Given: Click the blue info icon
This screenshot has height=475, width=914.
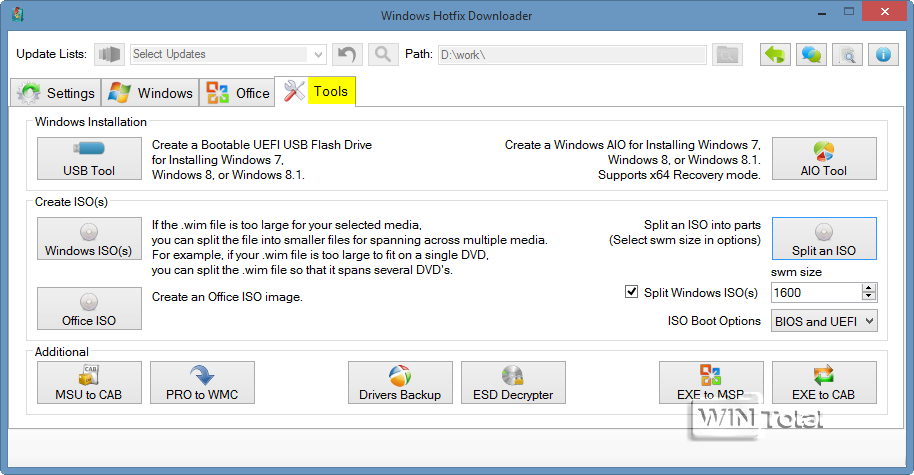Looking at the screenshot, I should tap(883, 55).
